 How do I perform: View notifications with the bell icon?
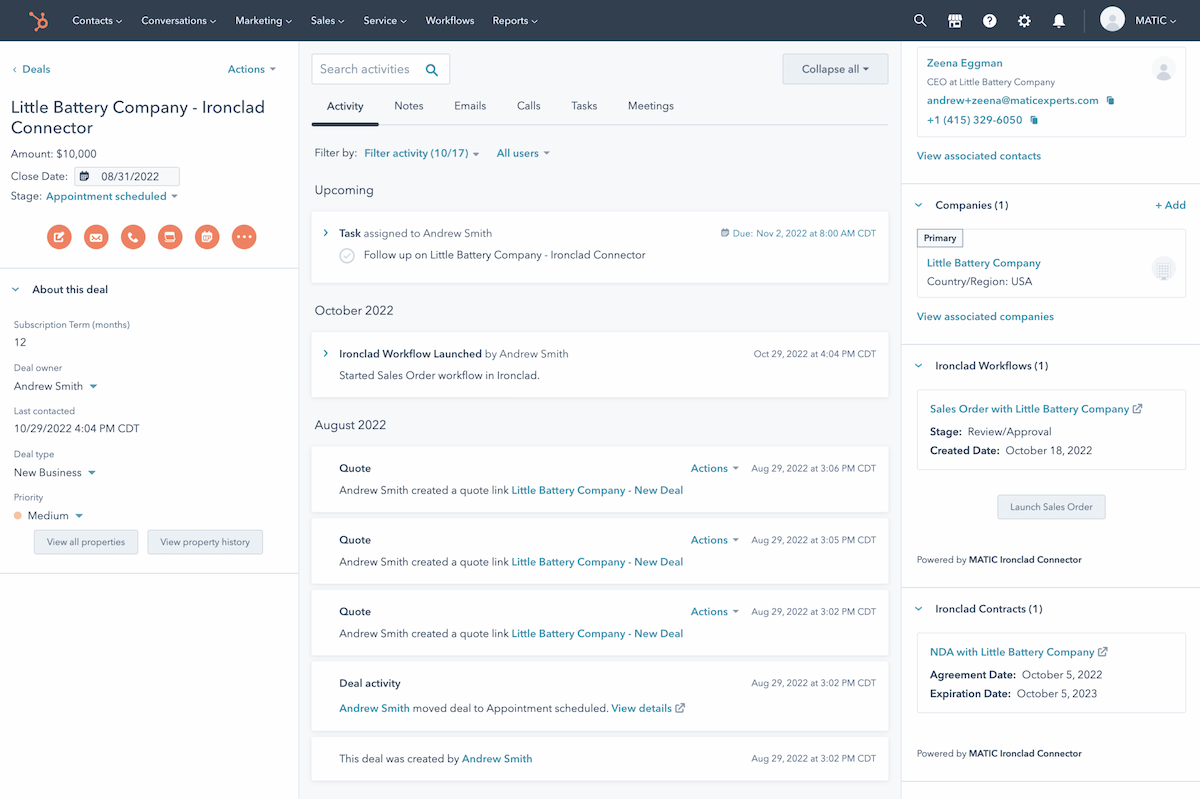coord(1059,20)
